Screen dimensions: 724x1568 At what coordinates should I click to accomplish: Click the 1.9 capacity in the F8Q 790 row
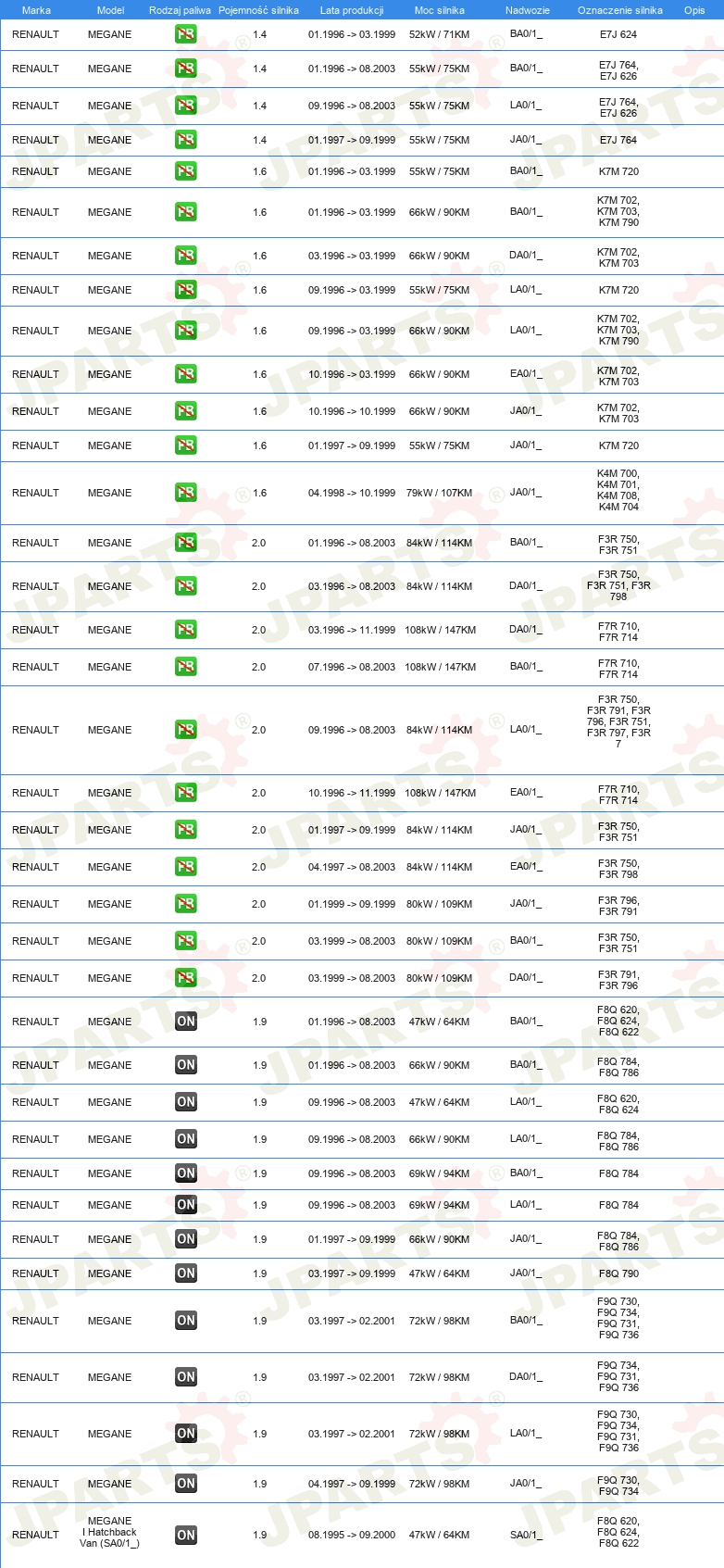[259, 1273]
